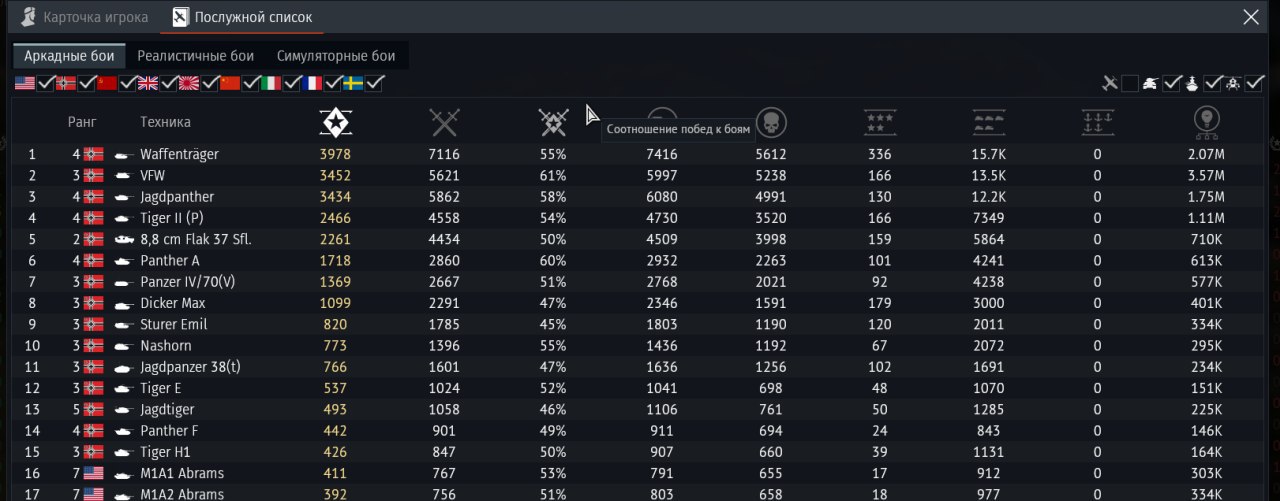Click the 3.57M value in VFW row

1207,175
